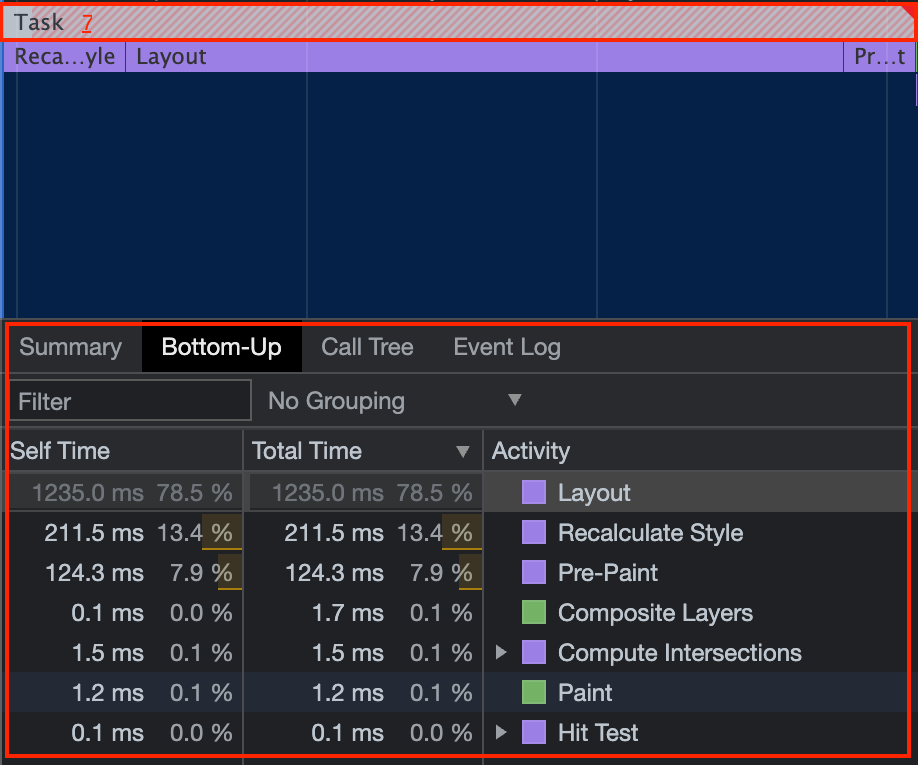The height and width of the screenshot is (765, 918).
Task: Switch to the Call Tree tab
Action: tap(367, 348)
